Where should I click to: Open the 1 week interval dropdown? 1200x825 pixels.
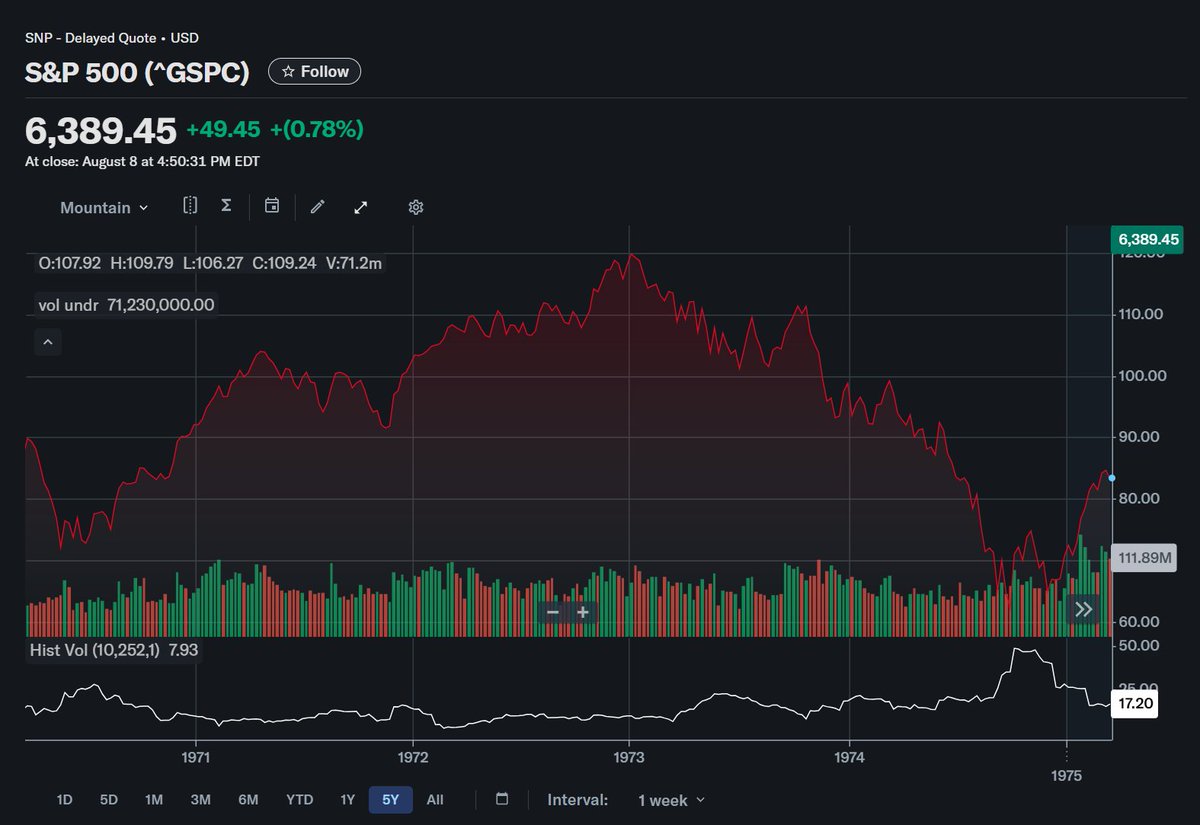pos(671,800)
